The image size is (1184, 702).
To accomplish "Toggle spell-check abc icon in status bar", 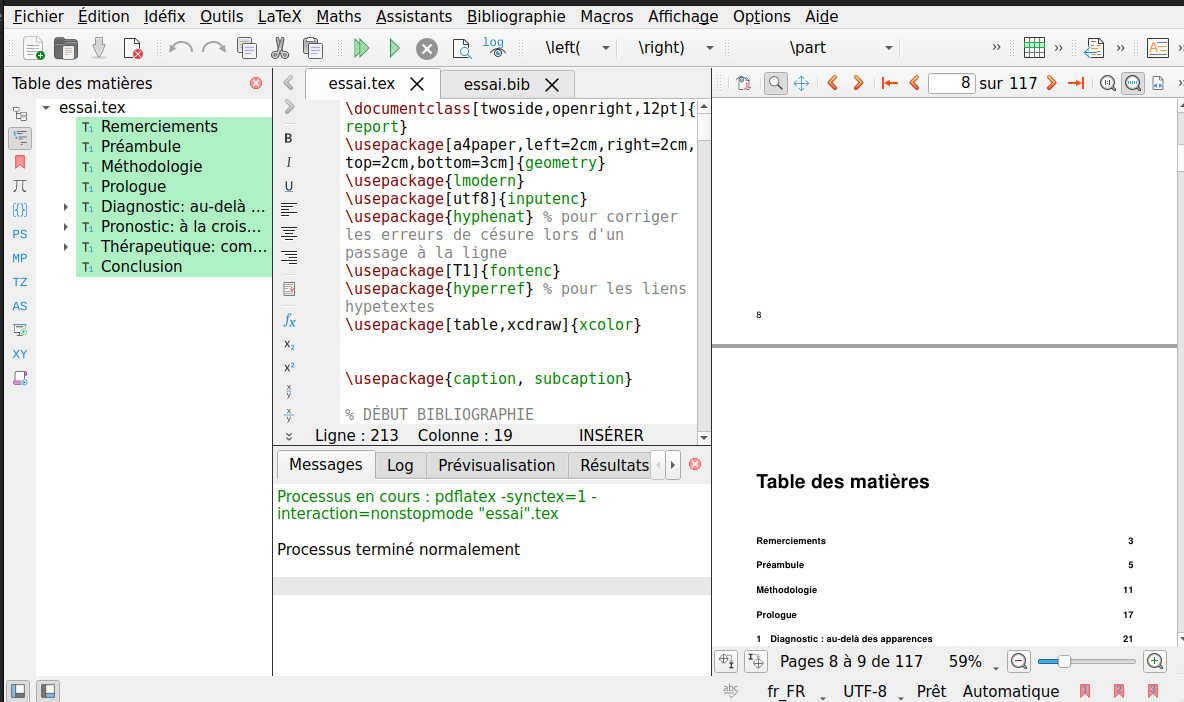I will [x=731, y=691].
